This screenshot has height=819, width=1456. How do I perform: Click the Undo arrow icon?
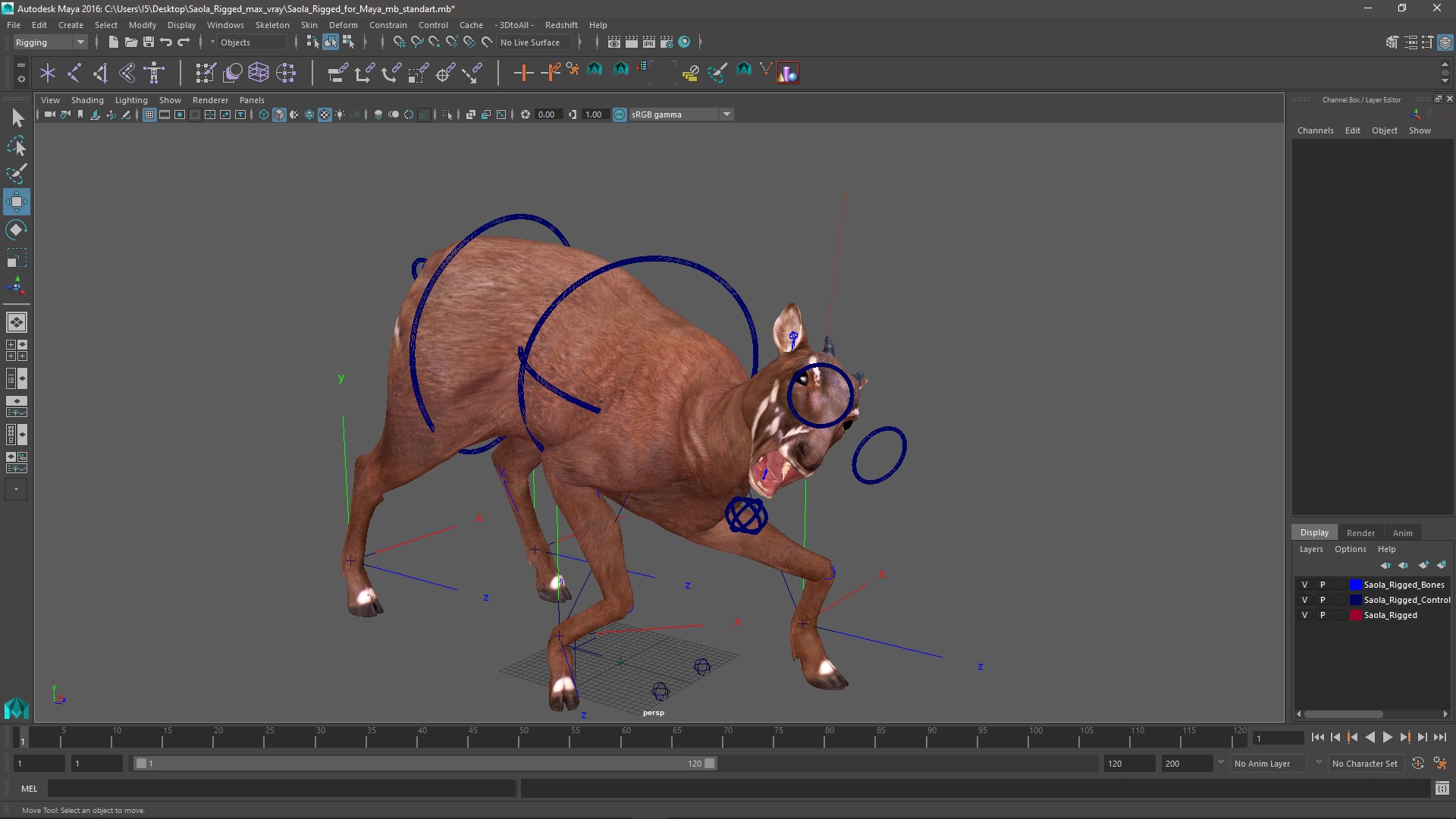(166, 42)
